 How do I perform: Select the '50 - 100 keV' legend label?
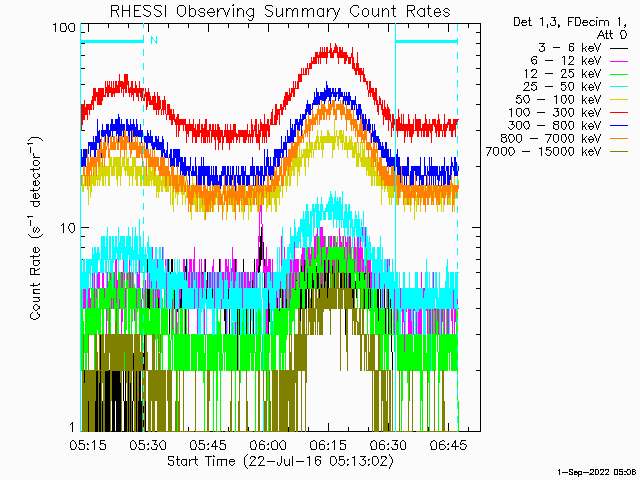click(558, 100)
